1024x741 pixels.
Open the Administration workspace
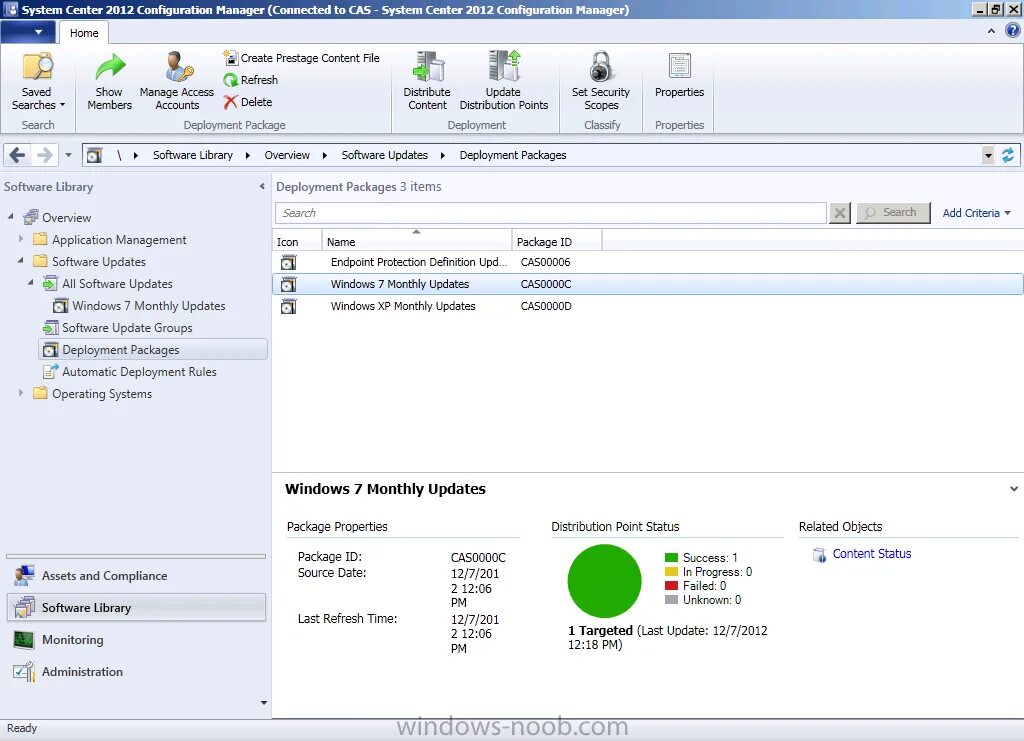136,672
